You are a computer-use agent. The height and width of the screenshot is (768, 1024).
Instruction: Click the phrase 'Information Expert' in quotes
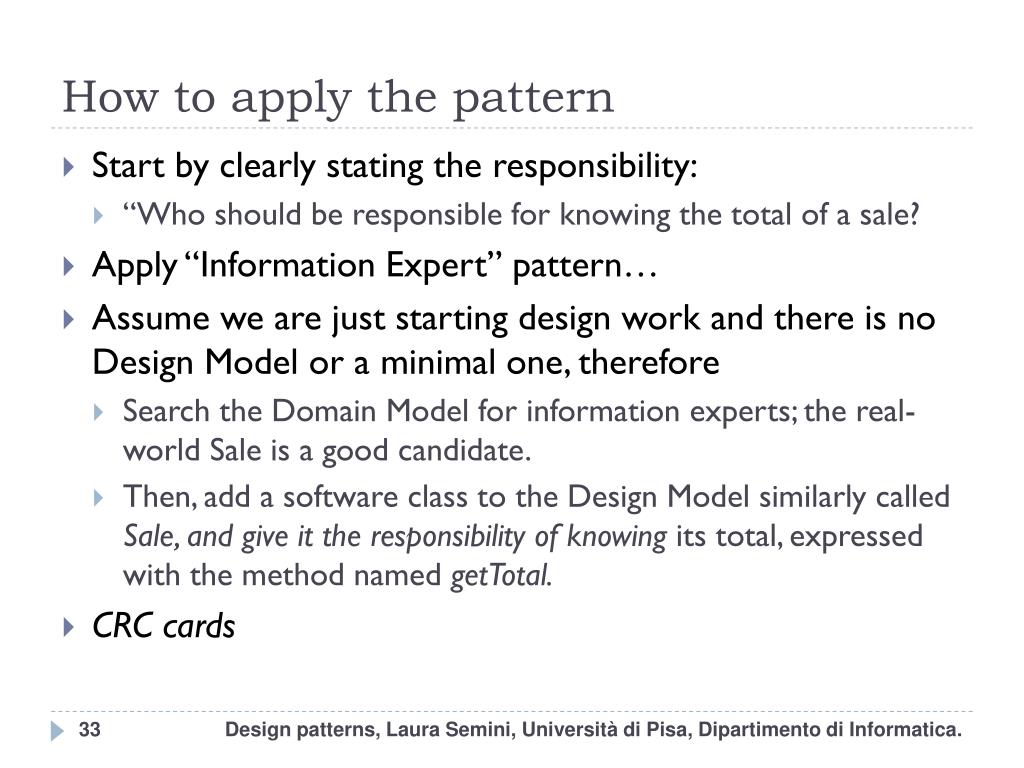coord(343,266)
